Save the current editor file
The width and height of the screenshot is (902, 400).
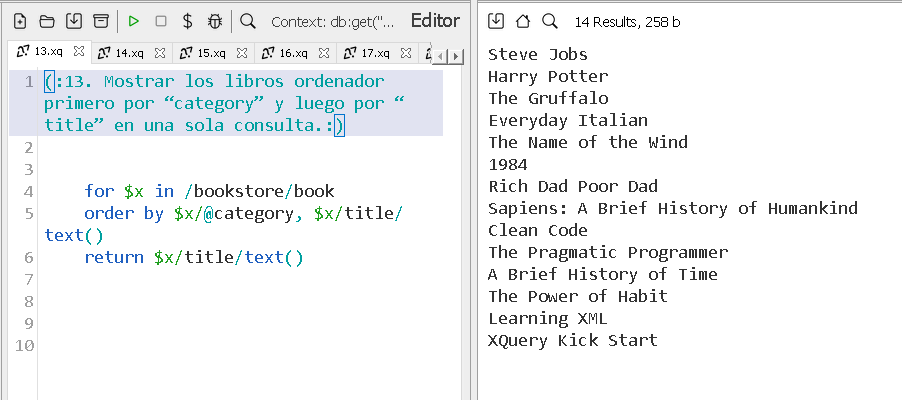(73, 21)
